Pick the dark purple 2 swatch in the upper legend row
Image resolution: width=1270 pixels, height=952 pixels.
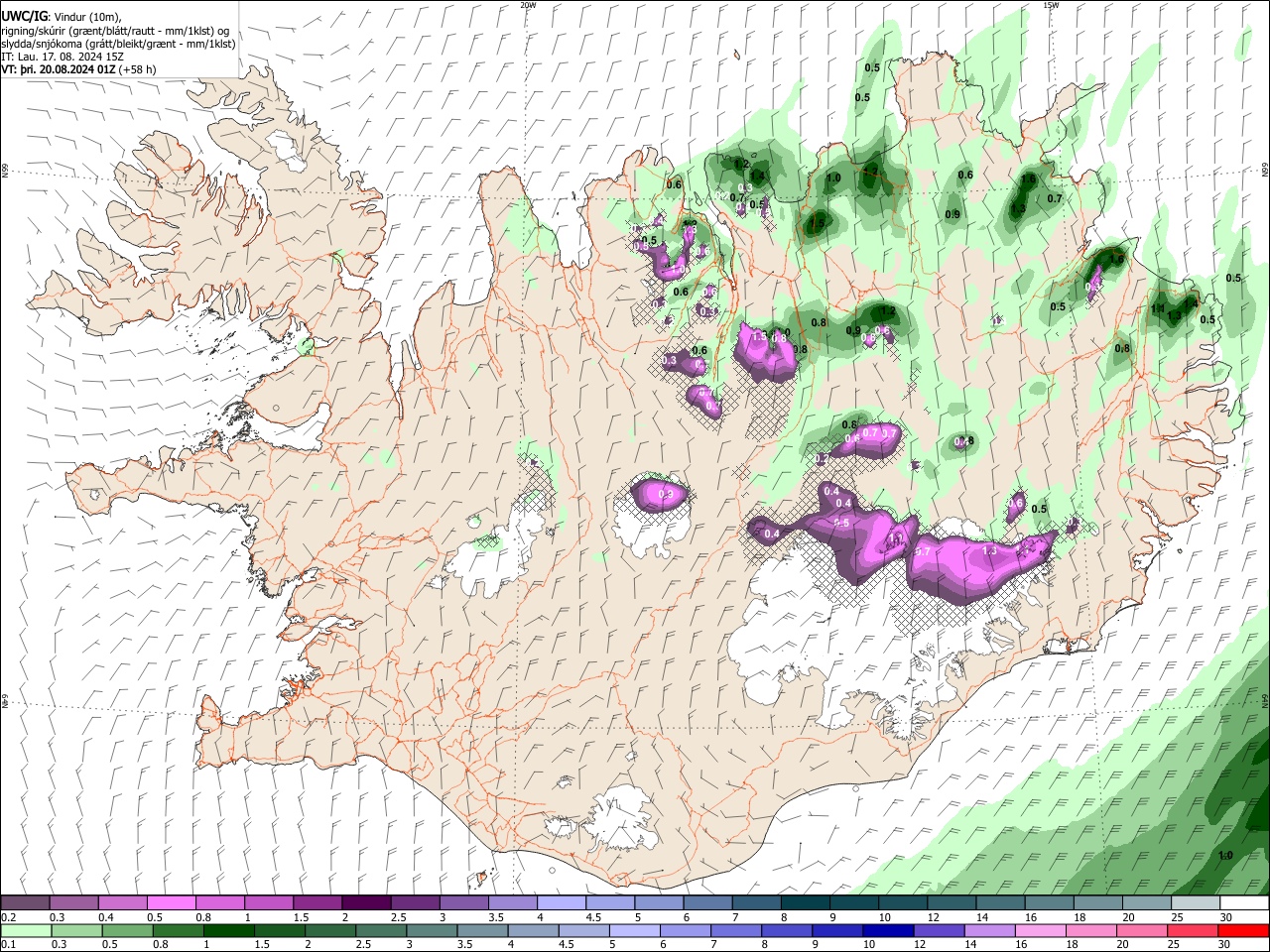click(x=365, y=902)
